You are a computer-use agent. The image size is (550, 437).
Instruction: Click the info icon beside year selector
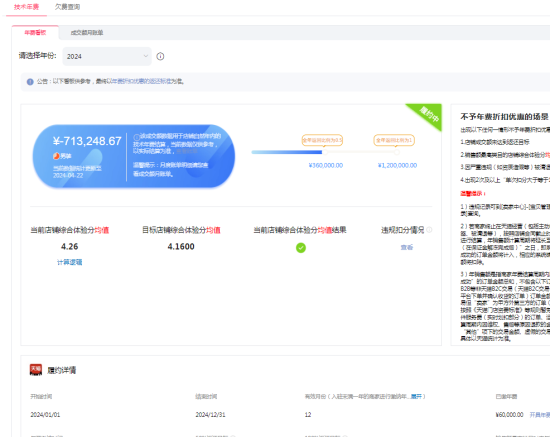(x=160, y=56)
